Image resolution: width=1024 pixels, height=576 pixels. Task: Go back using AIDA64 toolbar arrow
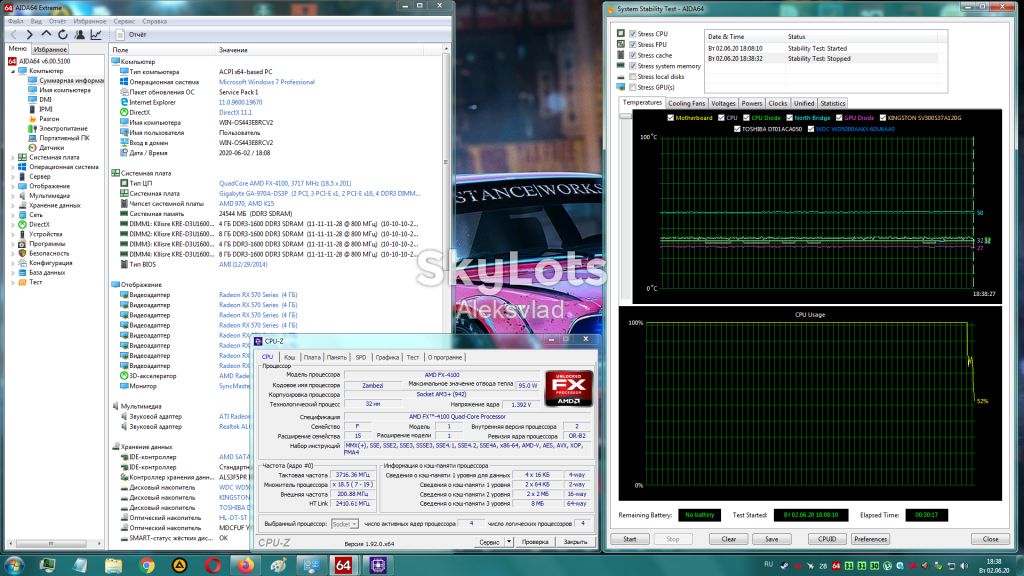(14, 35)
